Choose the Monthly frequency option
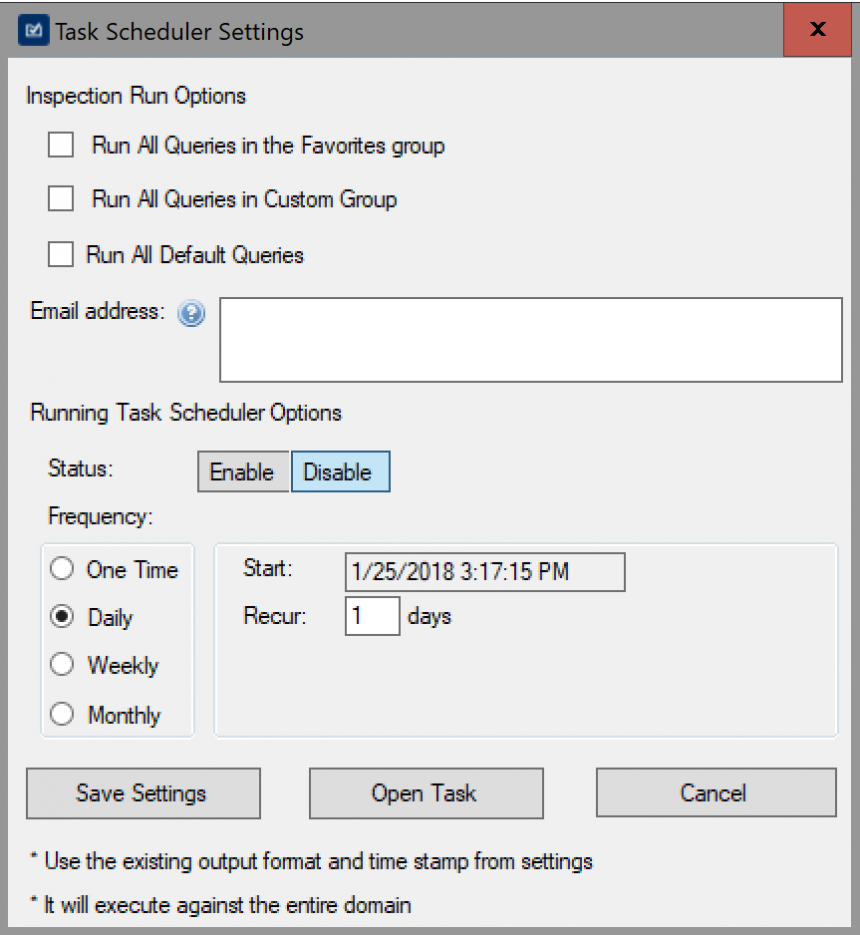The image size is (860, 935). click(x=62, y=714)
